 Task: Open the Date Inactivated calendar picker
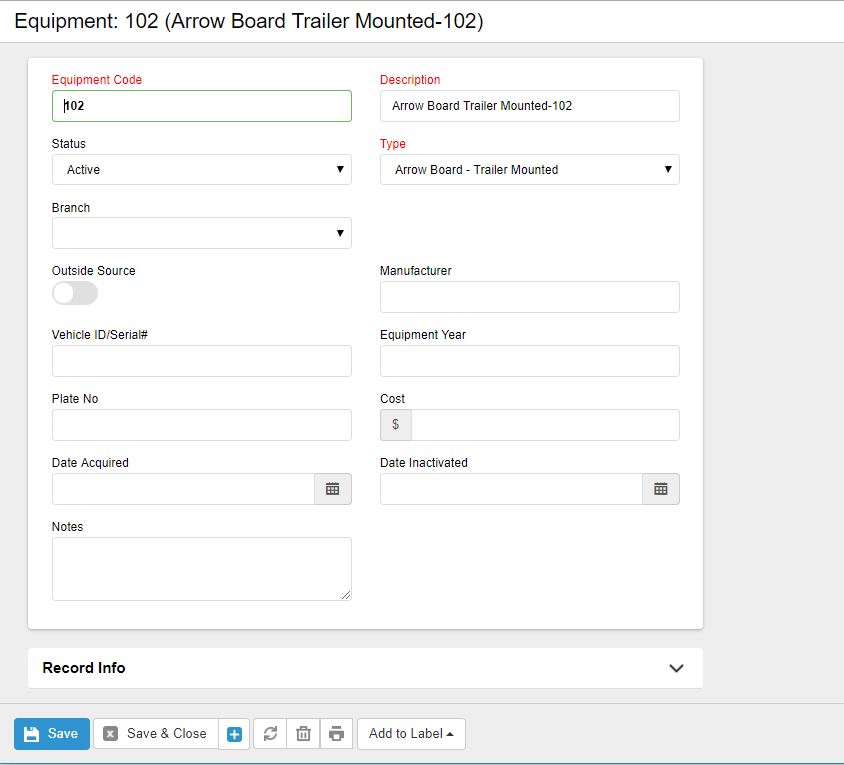pos(660,489)
